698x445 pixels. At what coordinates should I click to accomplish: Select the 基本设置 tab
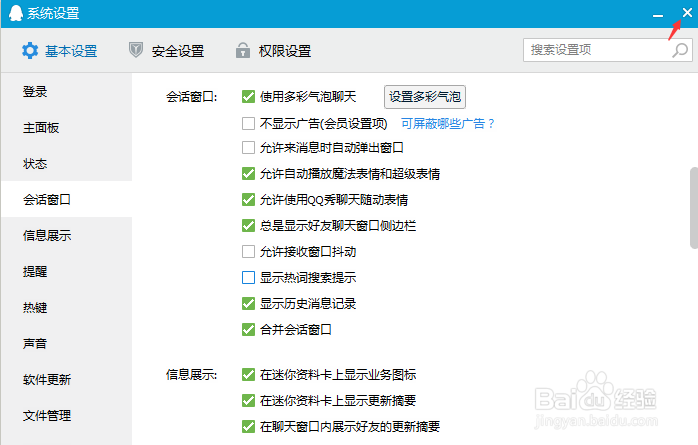pos(60,51)
